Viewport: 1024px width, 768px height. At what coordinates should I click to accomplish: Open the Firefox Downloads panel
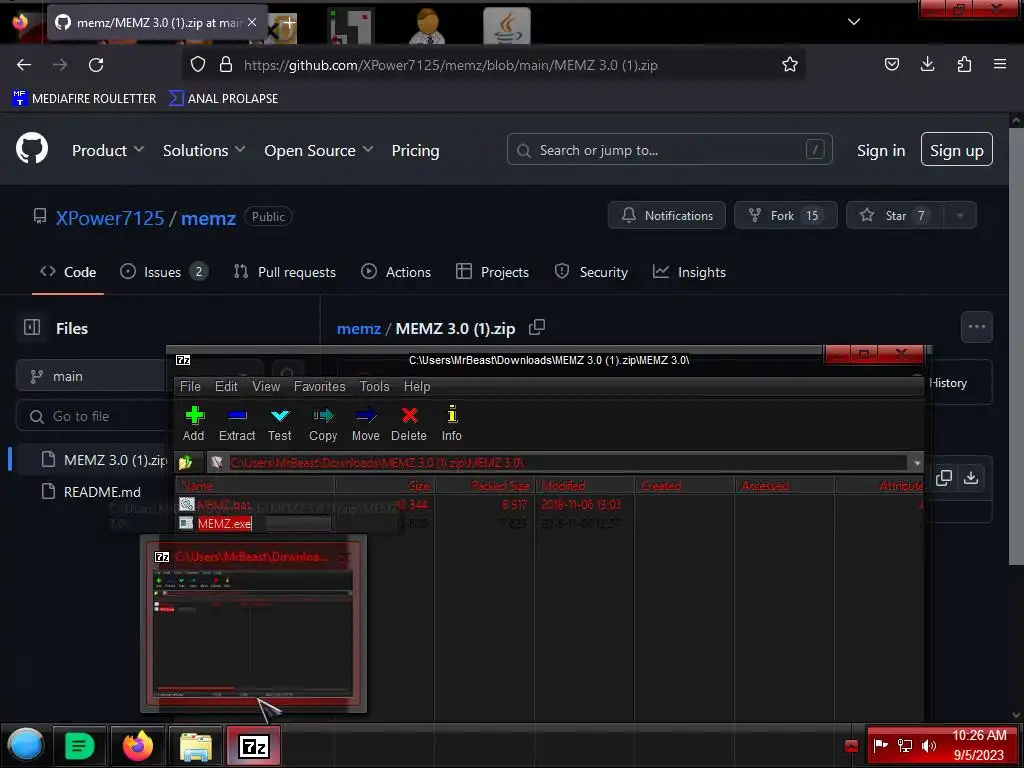tap(927, 64)
